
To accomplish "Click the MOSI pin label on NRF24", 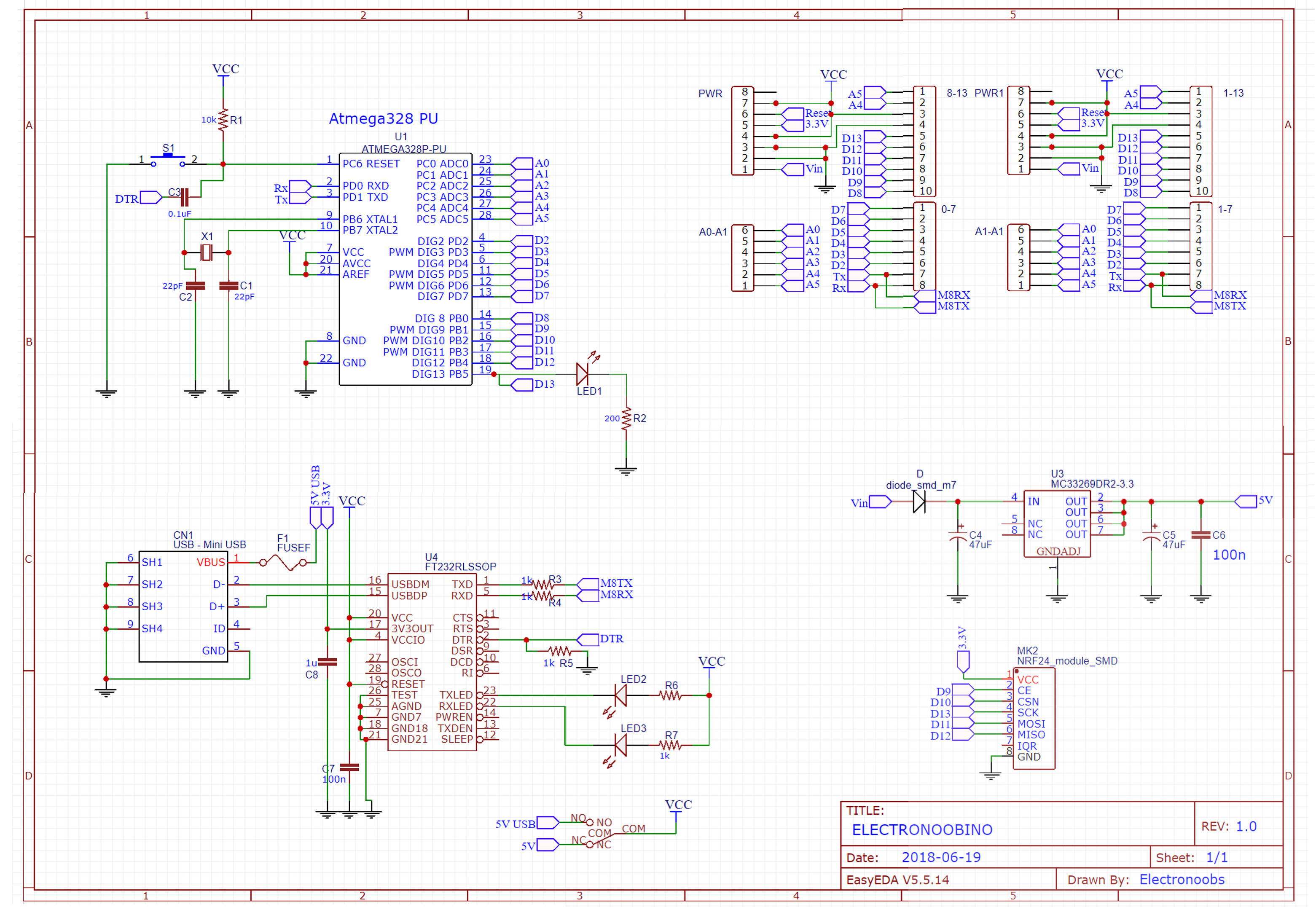I will (1031, 725).
